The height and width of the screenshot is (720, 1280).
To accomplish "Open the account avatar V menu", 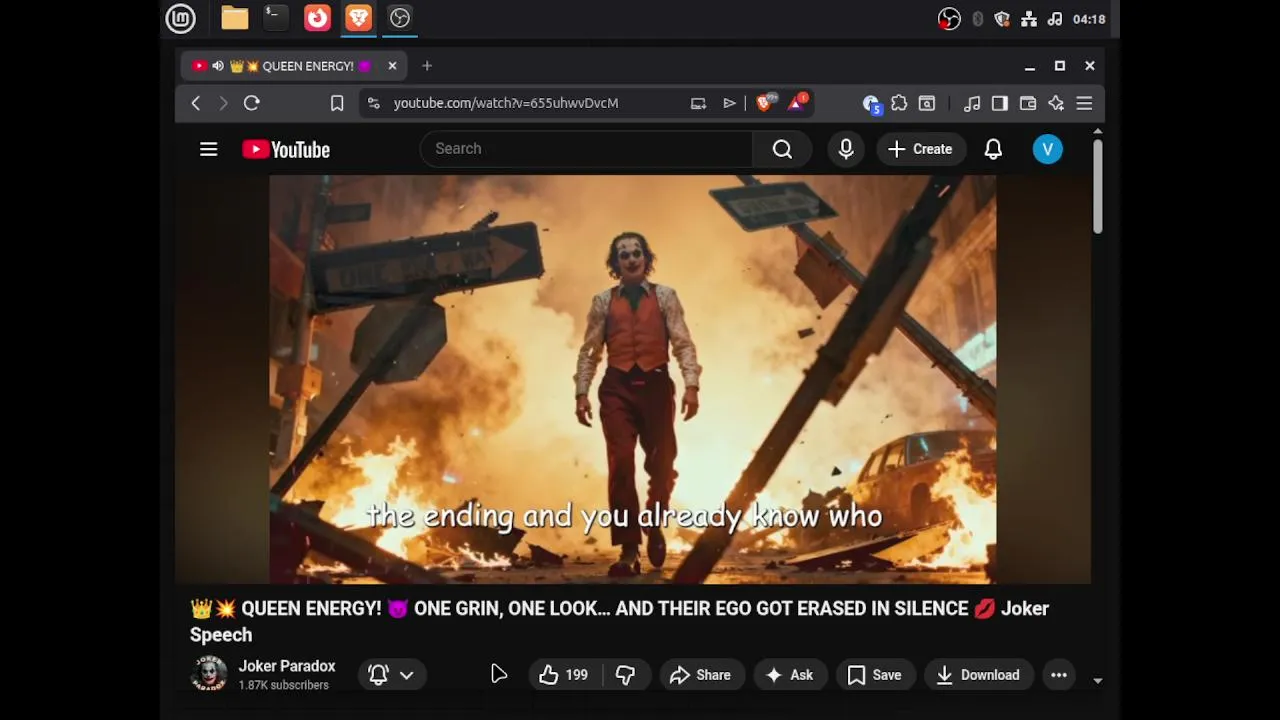I will click(1047, 149).
